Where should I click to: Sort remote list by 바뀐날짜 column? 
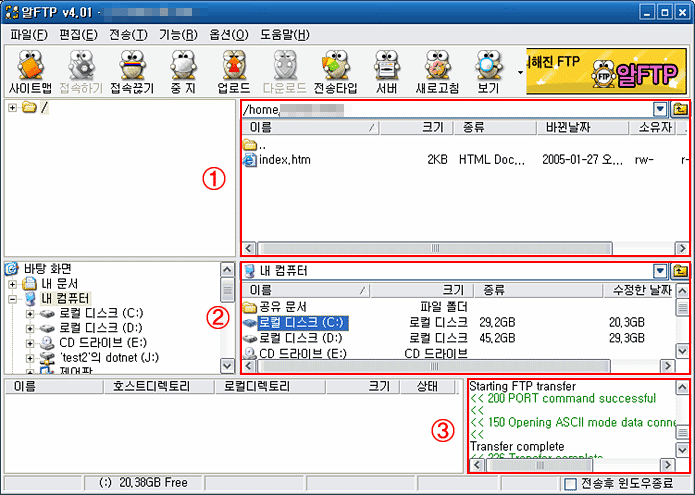(584, 128)
